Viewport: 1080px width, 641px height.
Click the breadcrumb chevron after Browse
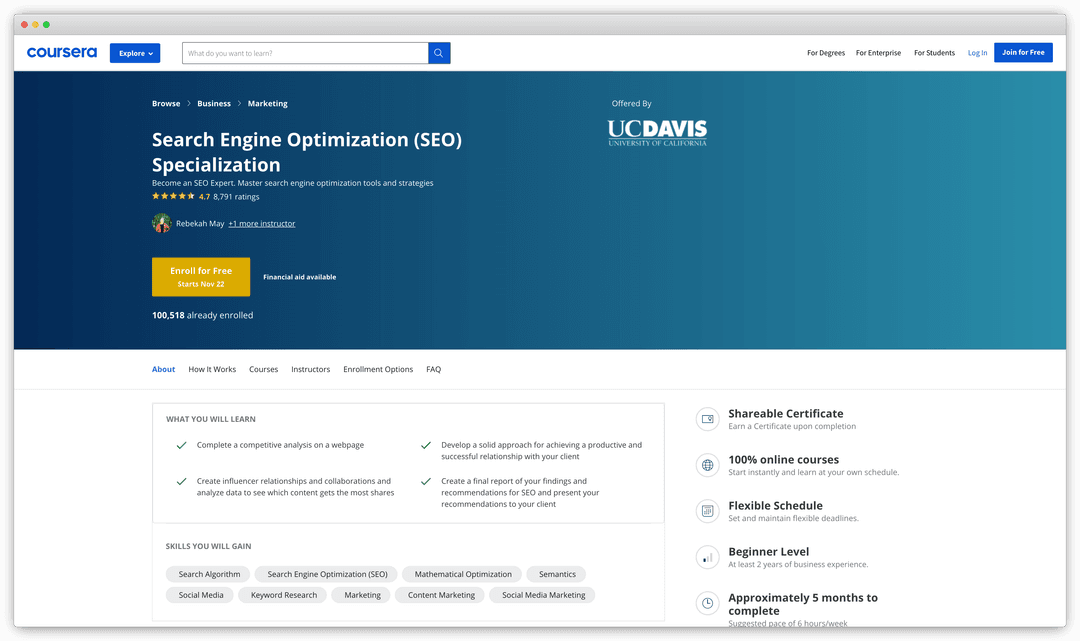coord(189,103)
